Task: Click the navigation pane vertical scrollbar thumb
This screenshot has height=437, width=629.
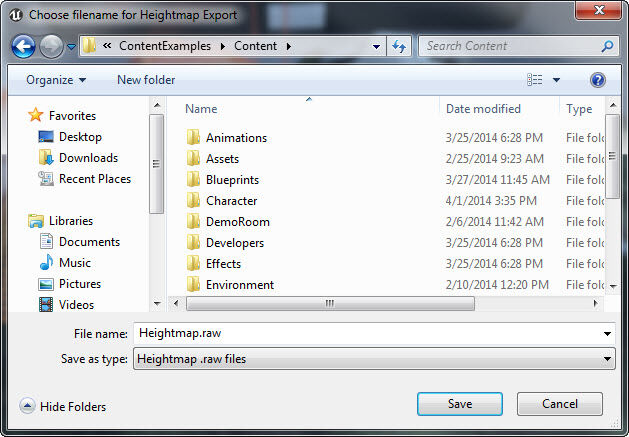Action: coord(156,164)
